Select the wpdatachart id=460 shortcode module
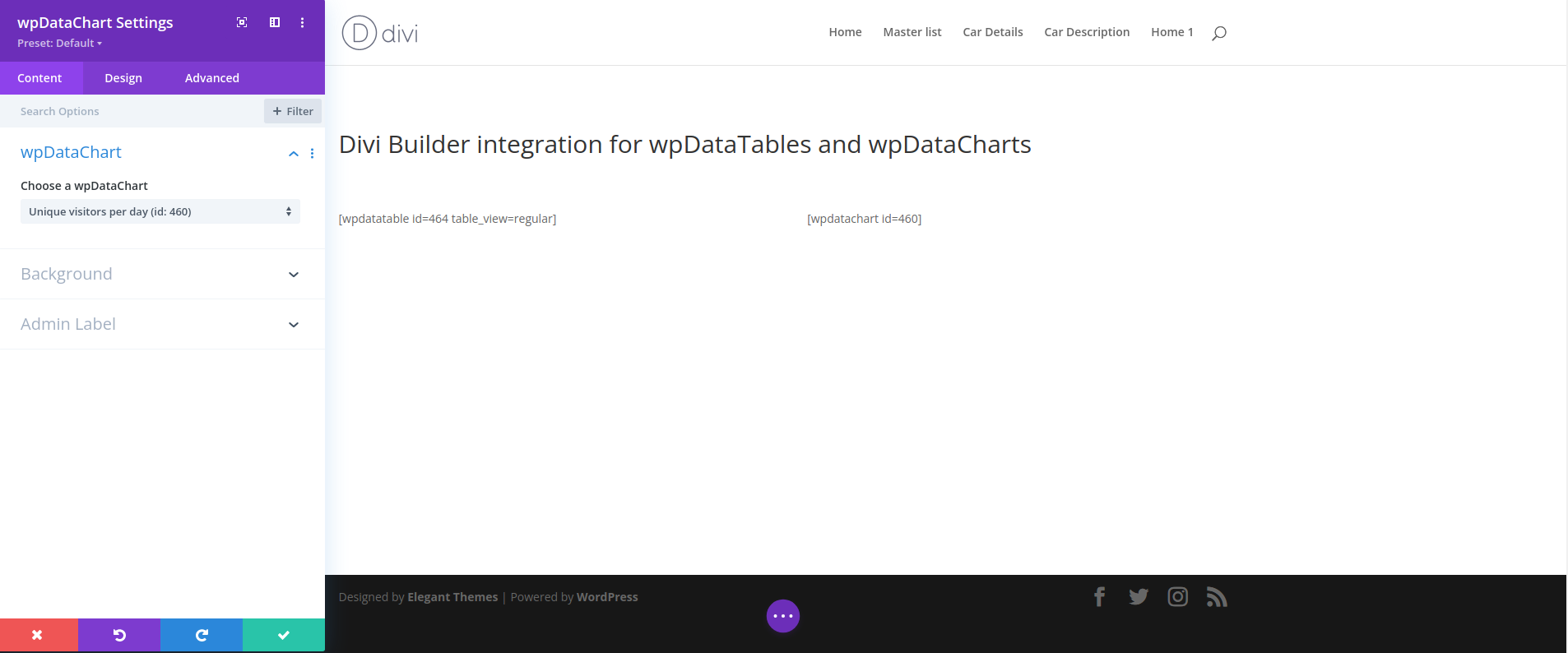This screenshot has height=653, width=1568. [865, 219]
